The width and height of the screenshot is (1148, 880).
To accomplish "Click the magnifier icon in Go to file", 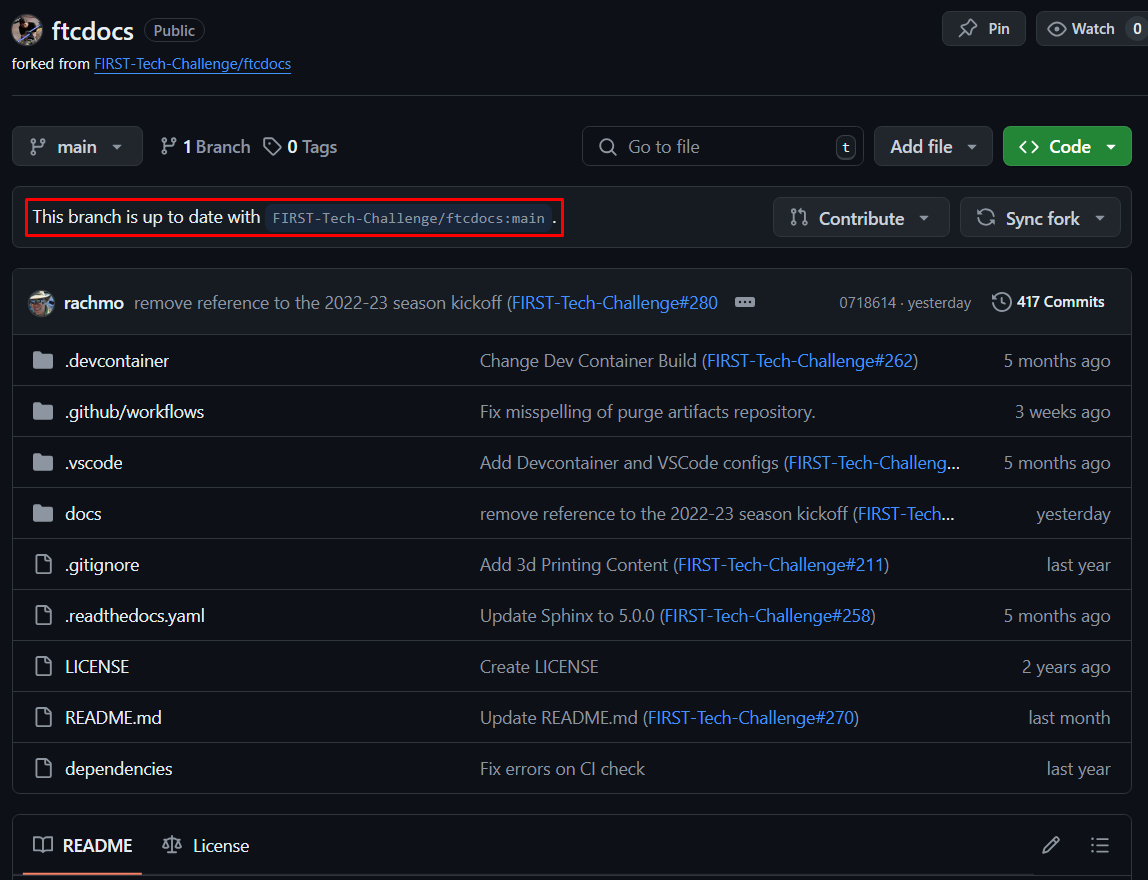I will [x=607, y=146].
